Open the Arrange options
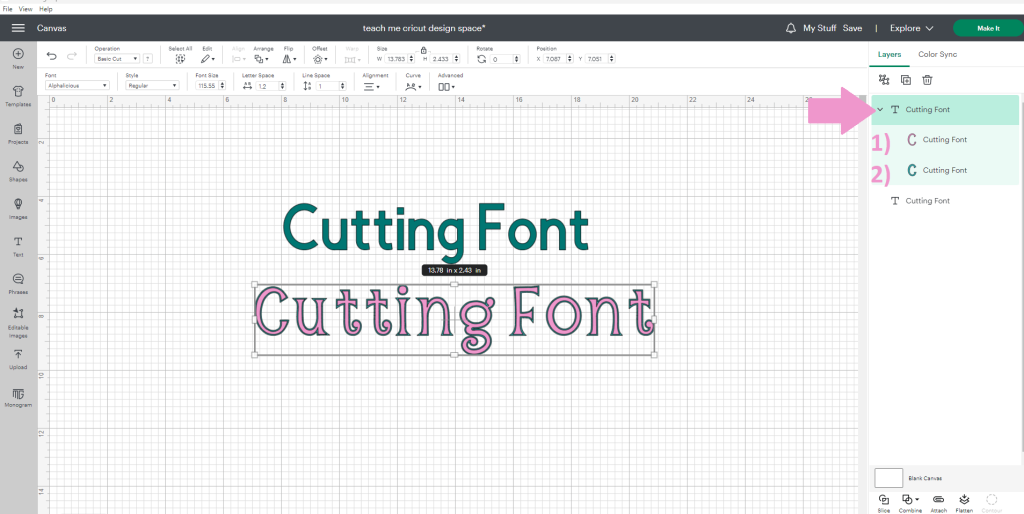Viewport: 1024px width, 514px height. 261,59
